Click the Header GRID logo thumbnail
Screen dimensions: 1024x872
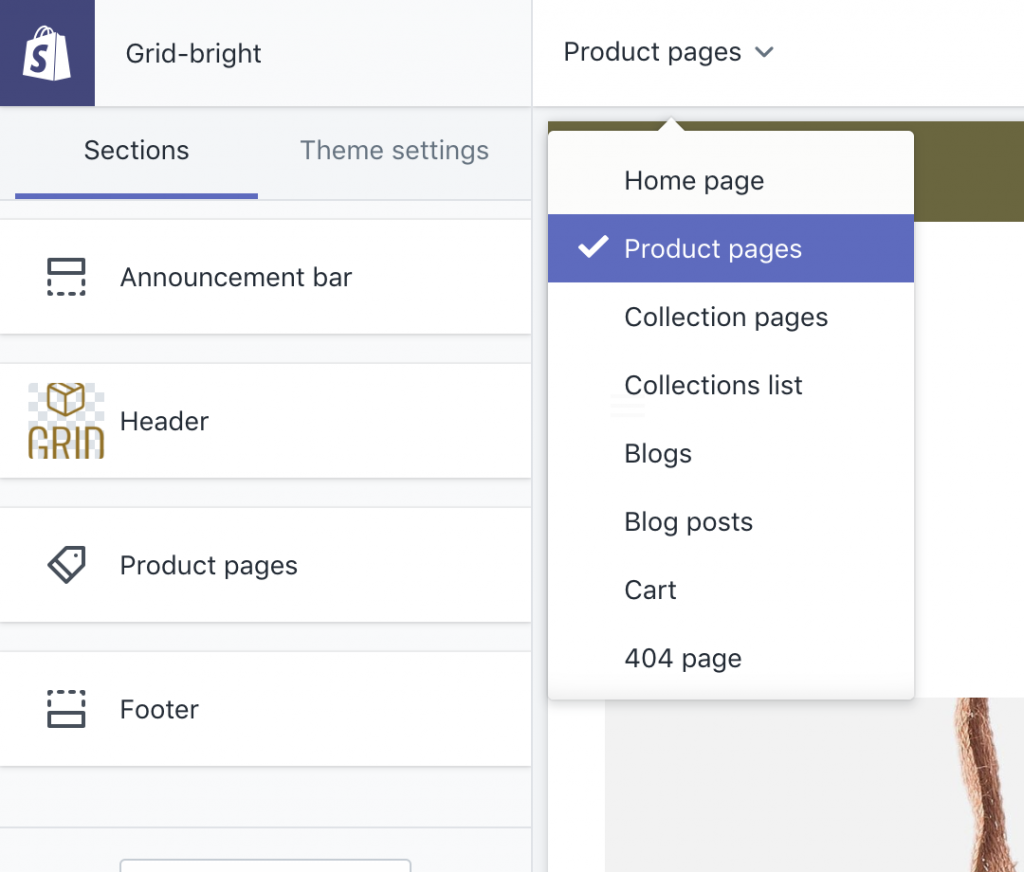pyautogui.click(x=66, y=421)
